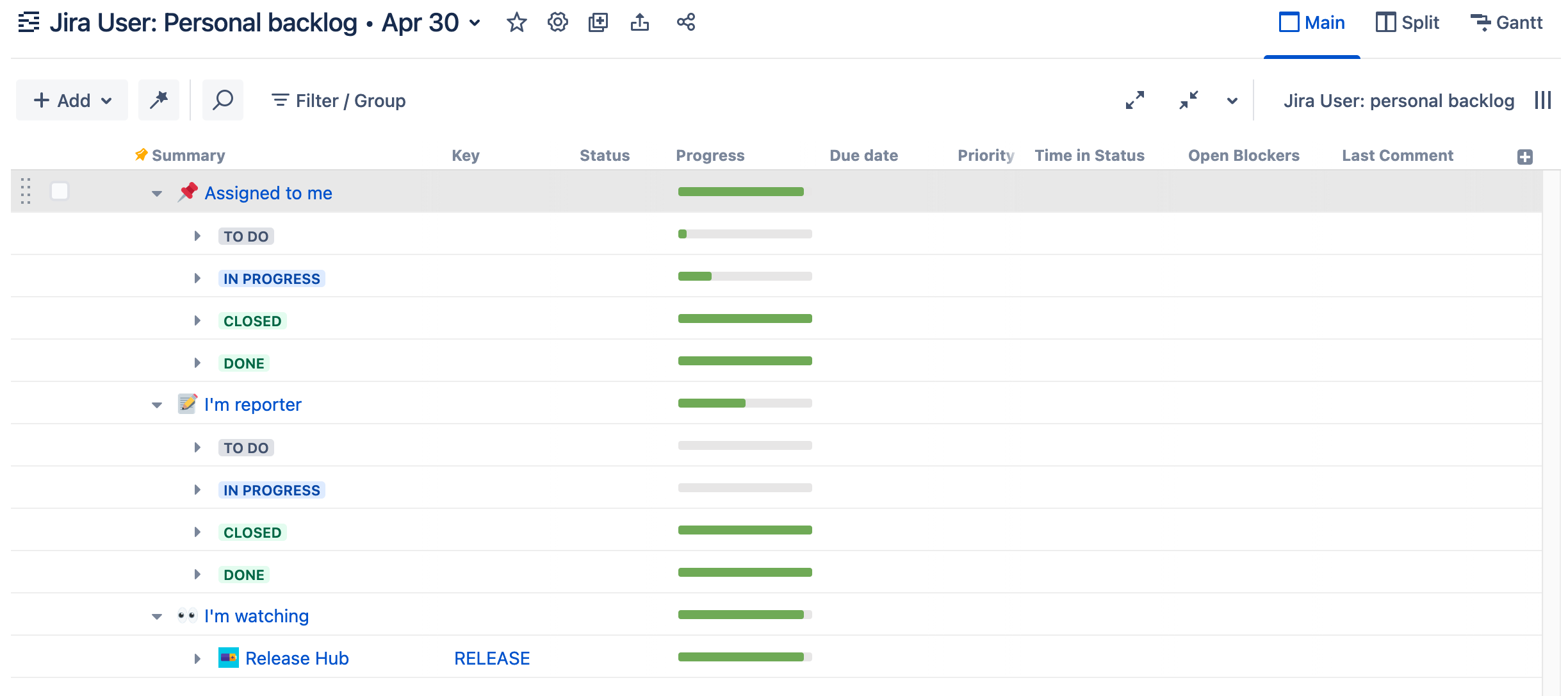The width and height of the screenshot is (1568, 696).
Task: Open the search magnifier
Action: 223,100
